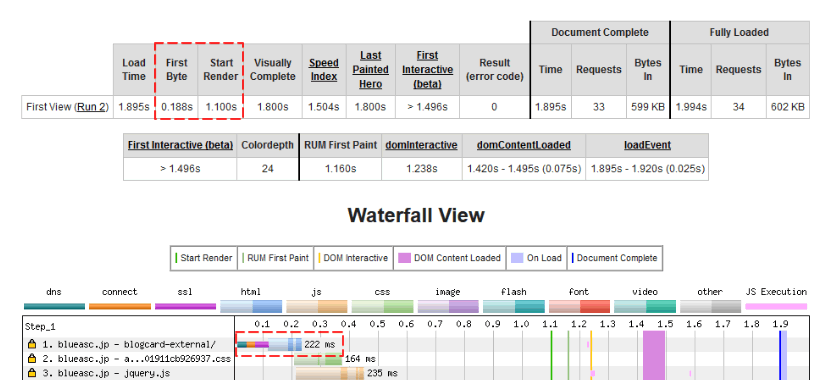Select the jquery.js waterfall bar
Viewport: 830px width, 380px height.
tap(329, 373)
